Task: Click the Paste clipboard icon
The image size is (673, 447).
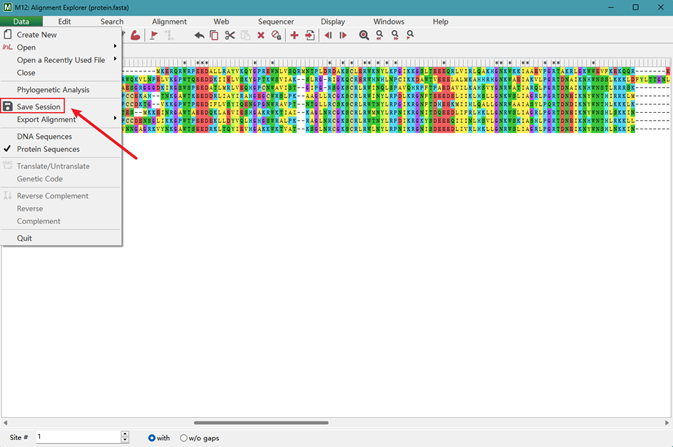Action: point(245,35)
